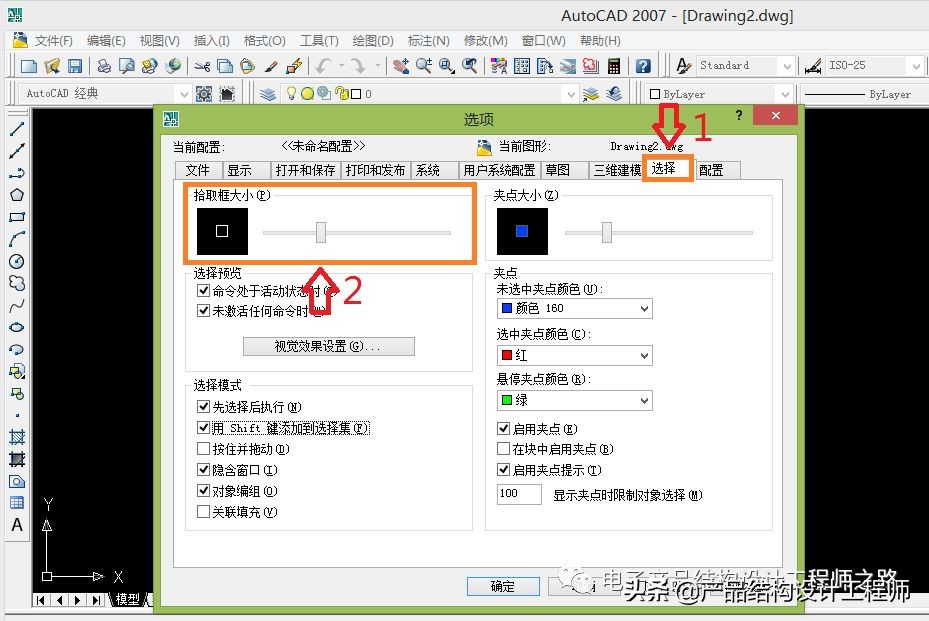
Task: Click the 夹点大小 blue grip preview
Action: pyautogui.click(x=522, y=231)
